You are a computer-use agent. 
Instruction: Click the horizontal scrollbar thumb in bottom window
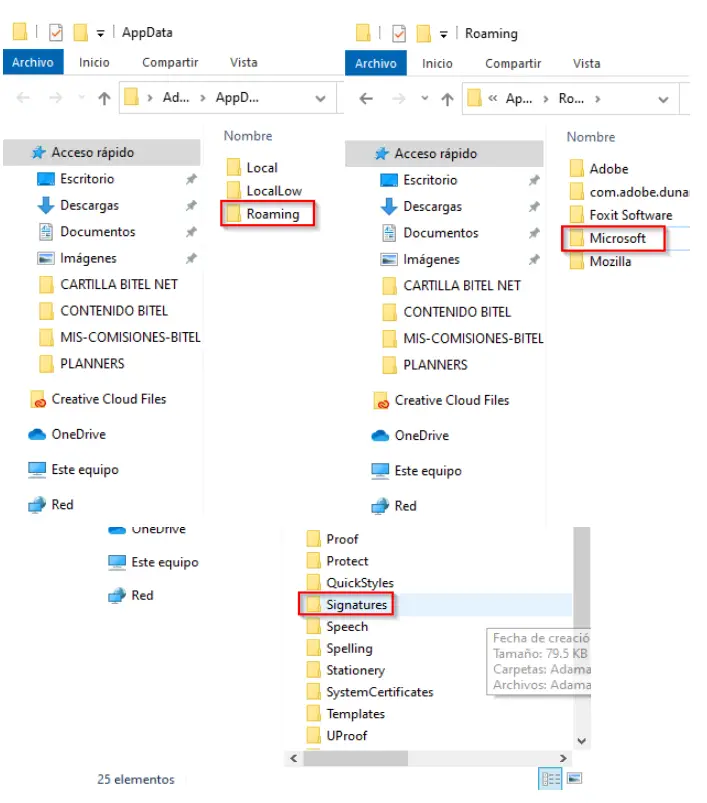(x=356, y=758)
